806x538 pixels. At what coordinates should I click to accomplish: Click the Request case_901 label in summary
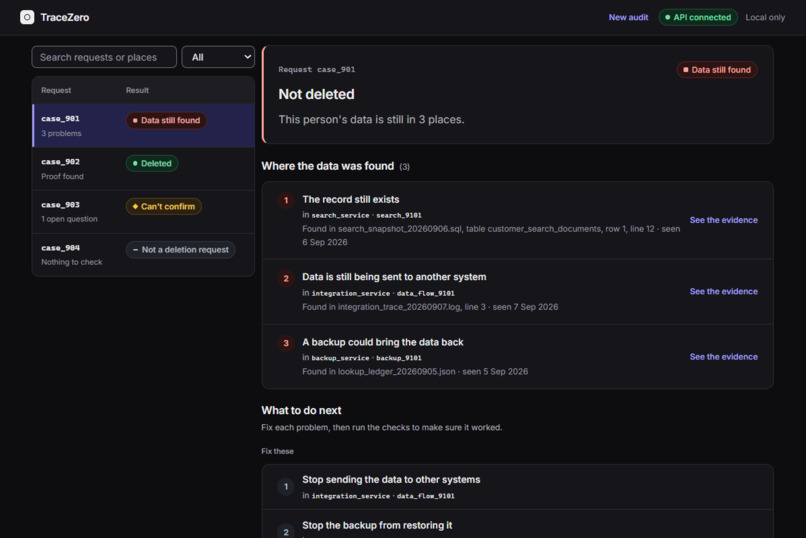(x=317, y=69)
